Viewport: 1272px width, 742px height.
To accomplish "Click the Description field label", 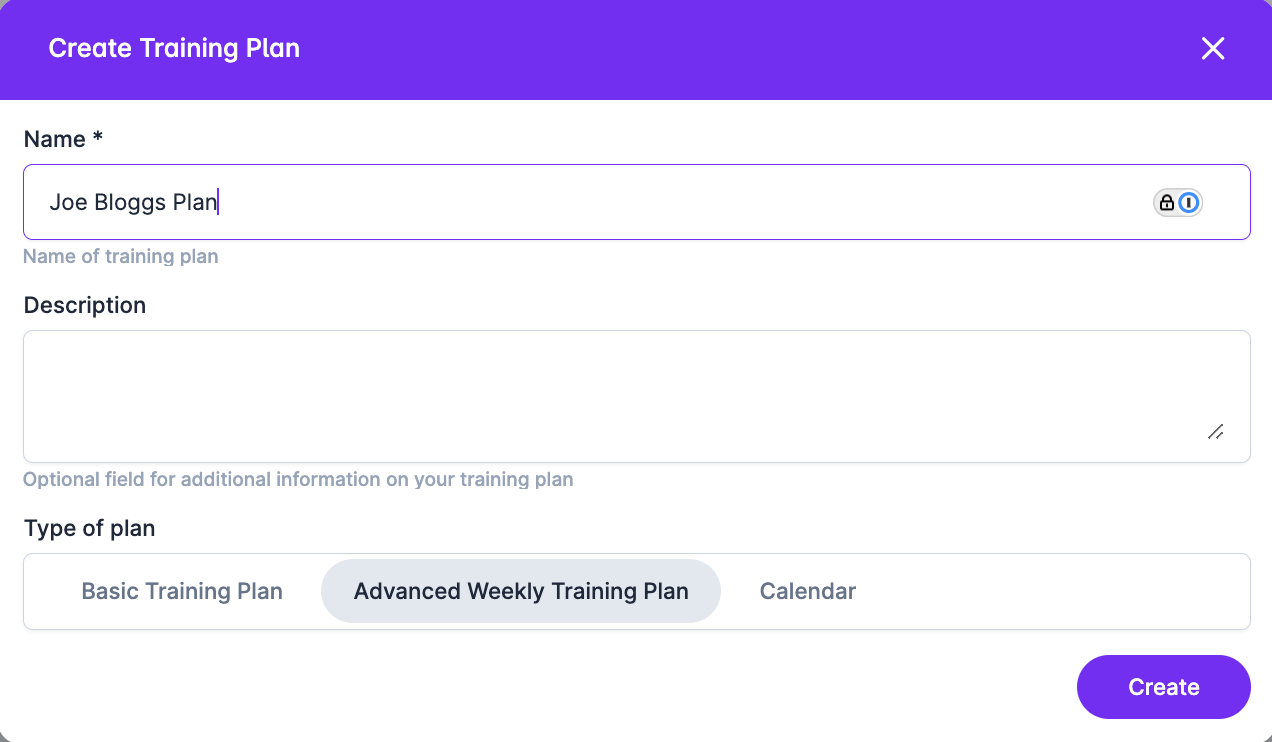I will tap(85, 305).
